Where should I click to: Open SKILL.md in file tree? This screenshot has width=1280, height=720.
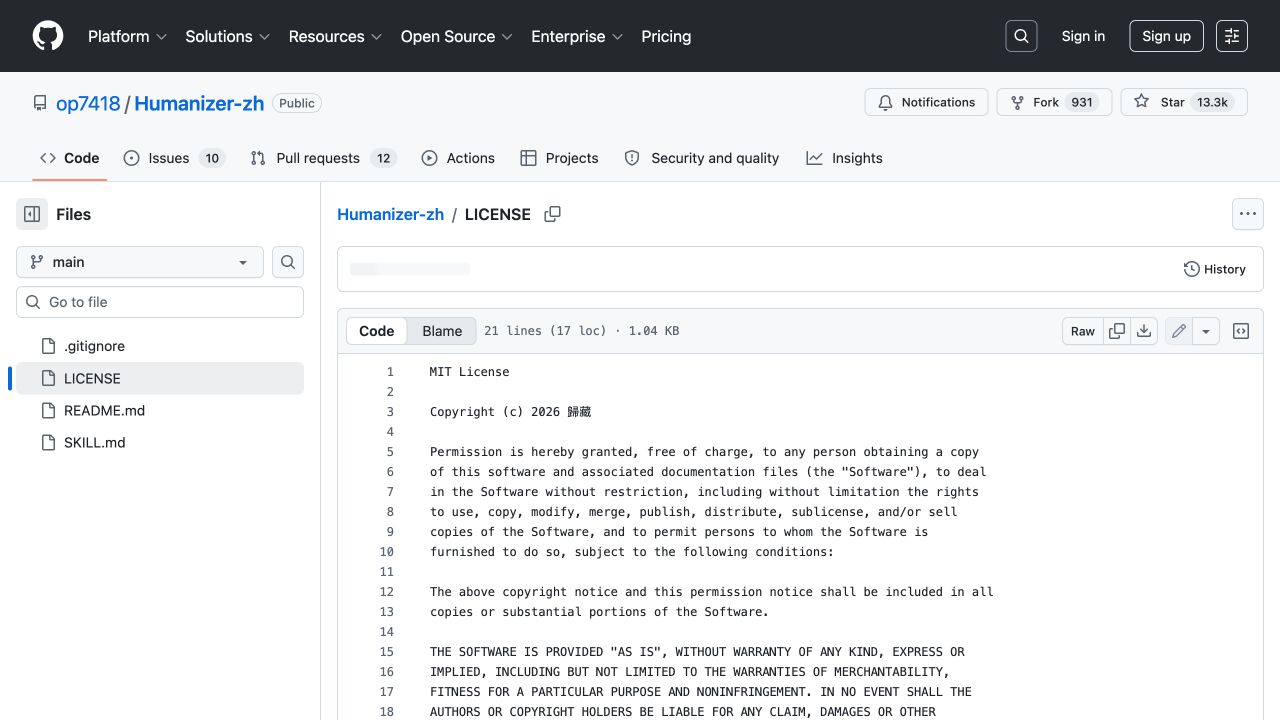coord(160,442)
